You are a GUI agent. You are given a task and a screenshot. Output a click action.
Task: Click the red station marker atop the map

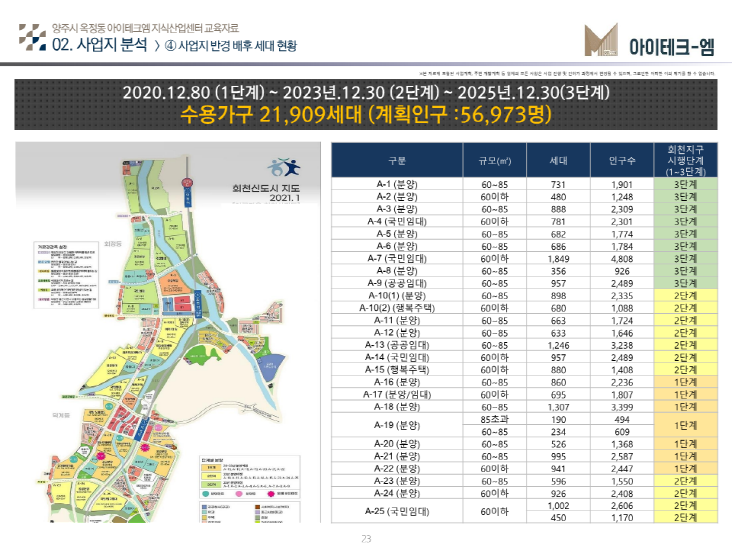click(186, 182)
